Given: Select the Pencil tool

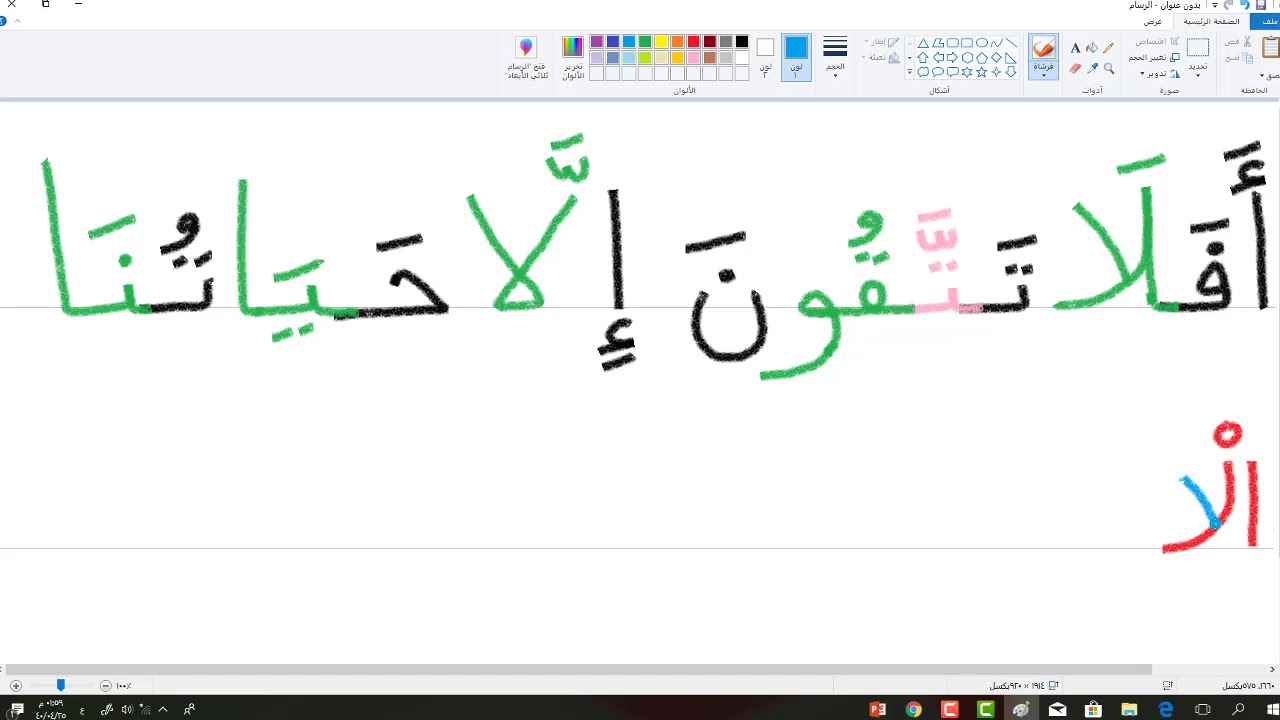Looking at the screenshot, I should click(1108, 47).
